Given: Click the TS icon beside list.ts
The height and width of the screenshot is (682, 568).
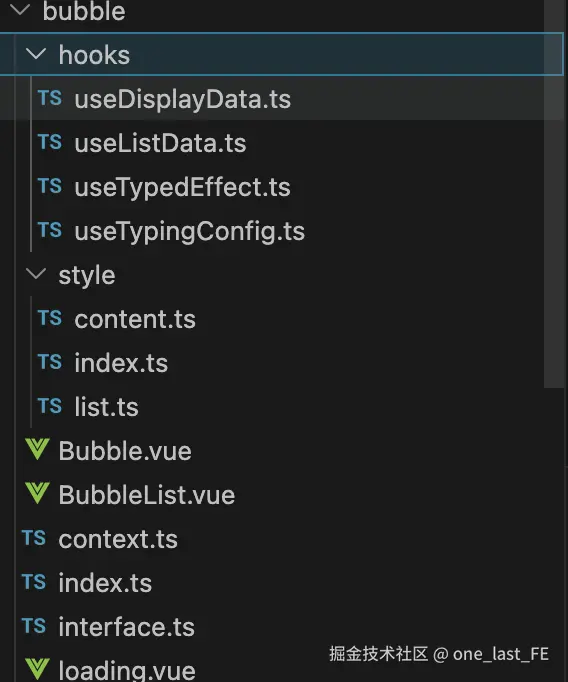Looking at the screenshot, I should [x=50, y=406].
